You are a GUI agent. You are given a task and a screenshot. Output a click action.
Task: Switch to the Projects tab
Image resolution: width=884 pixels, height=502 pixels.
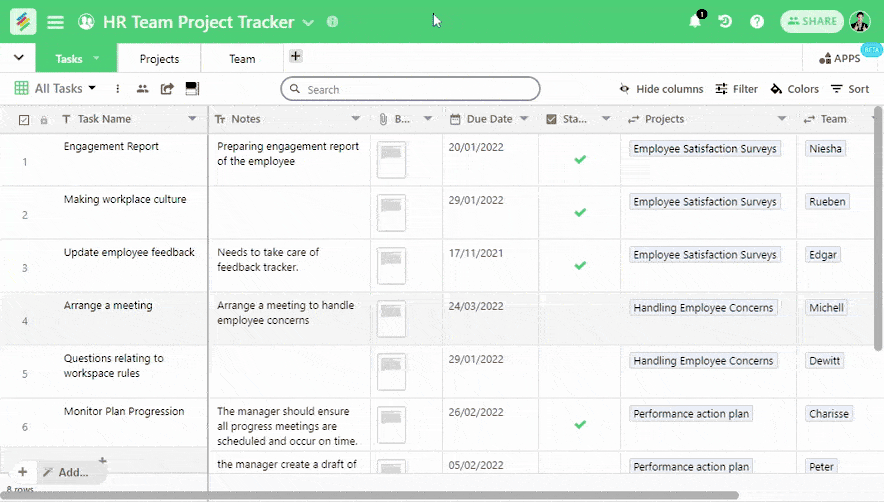159,59
